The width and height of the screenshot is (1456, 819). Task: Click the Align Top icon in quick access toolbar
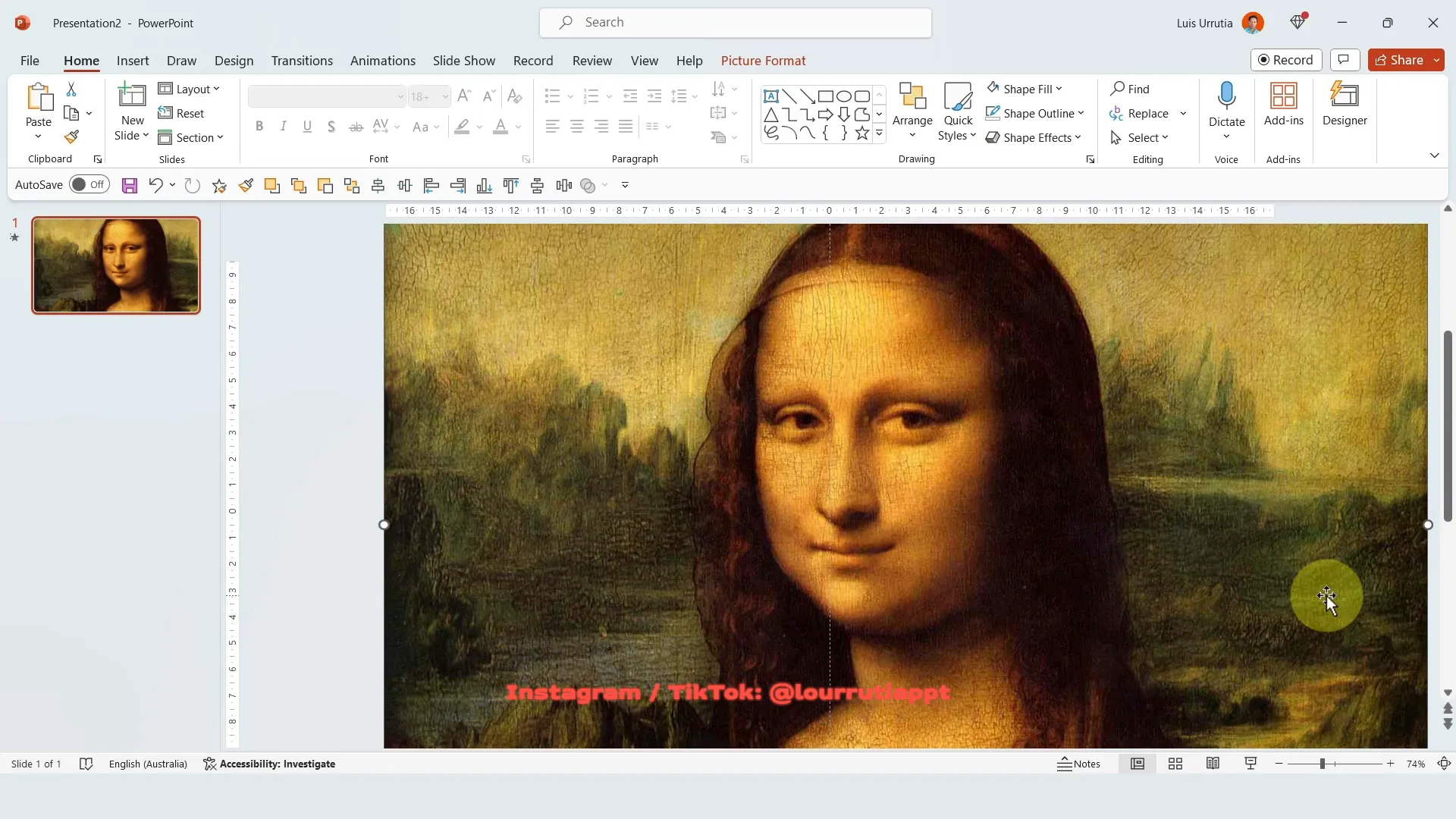coord(511,186)
